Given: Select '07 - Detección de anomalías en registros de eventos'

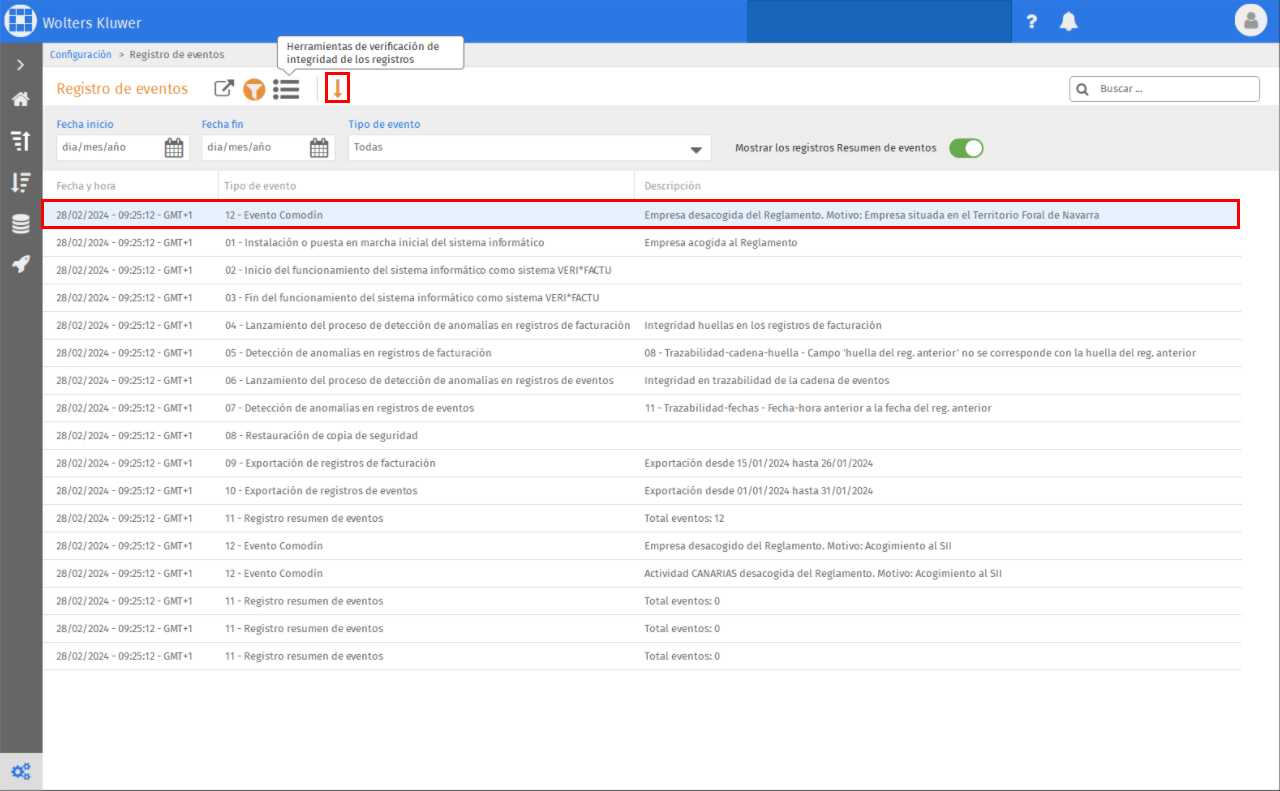Looking at the screenshot, I should click(x=641, y=408).
